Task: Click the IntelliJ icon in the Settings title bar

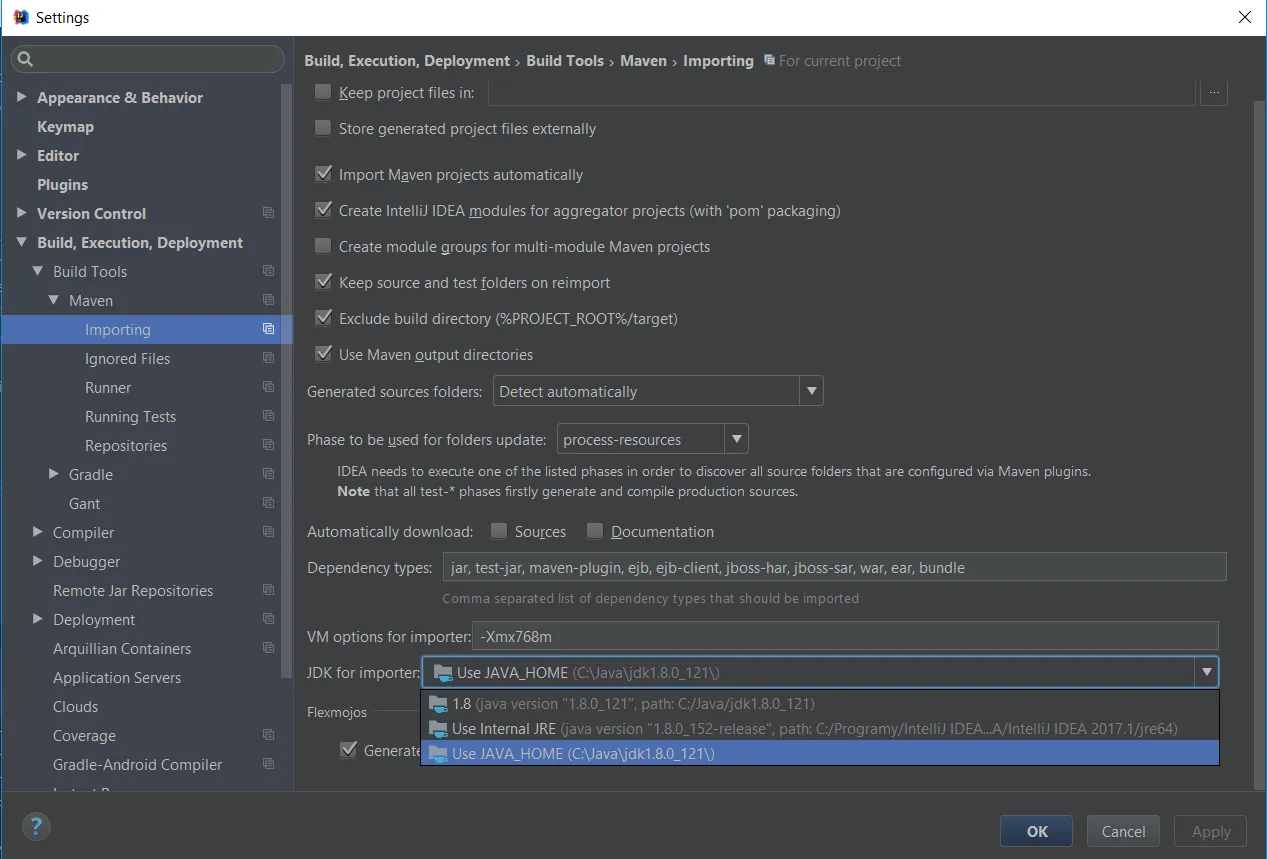Action: [20, 17]
